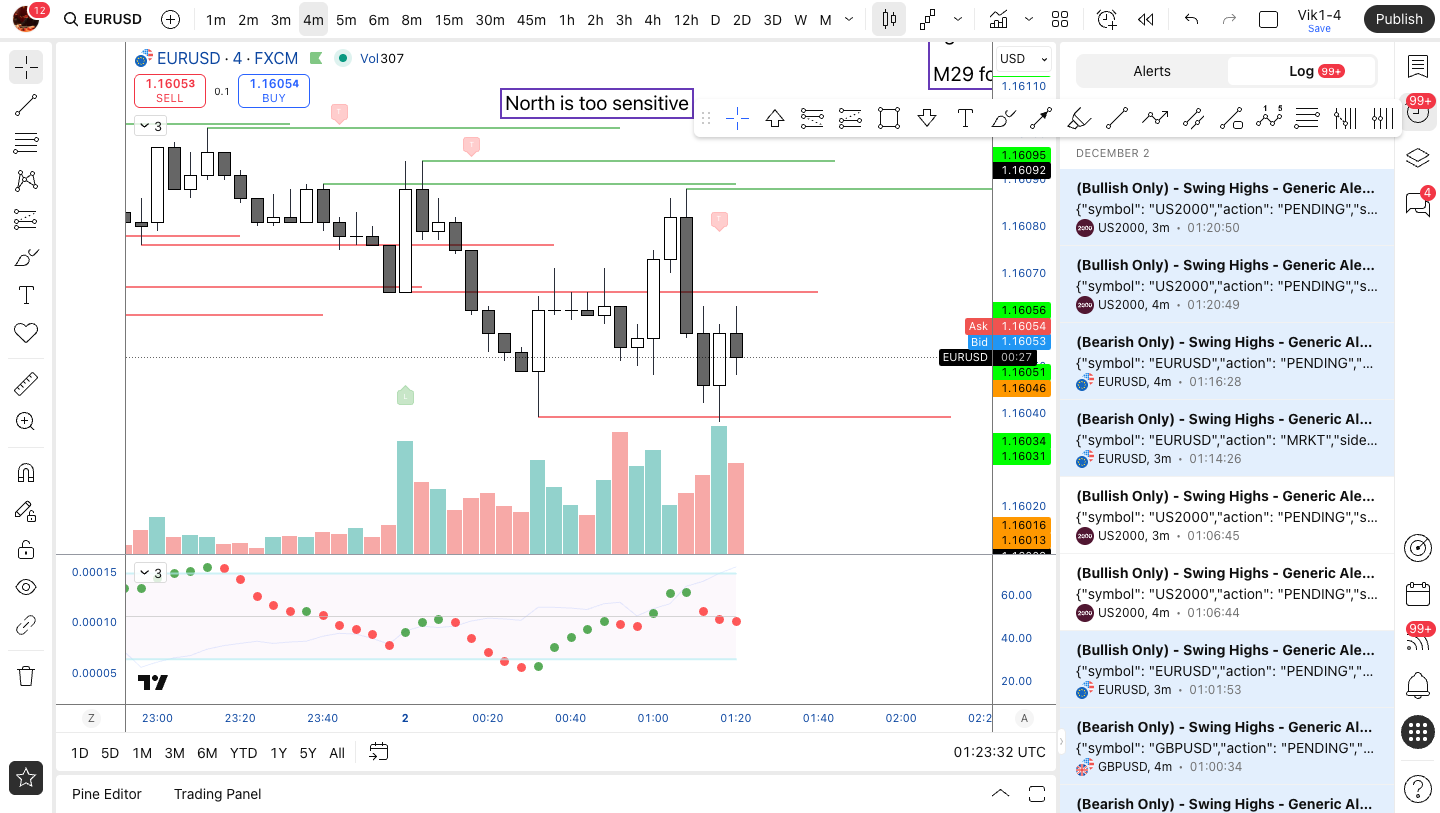Image resolution: width=1440 pixels, height=813 pixels.
Task: Select the YTD date range
Action: click(243, 753)
